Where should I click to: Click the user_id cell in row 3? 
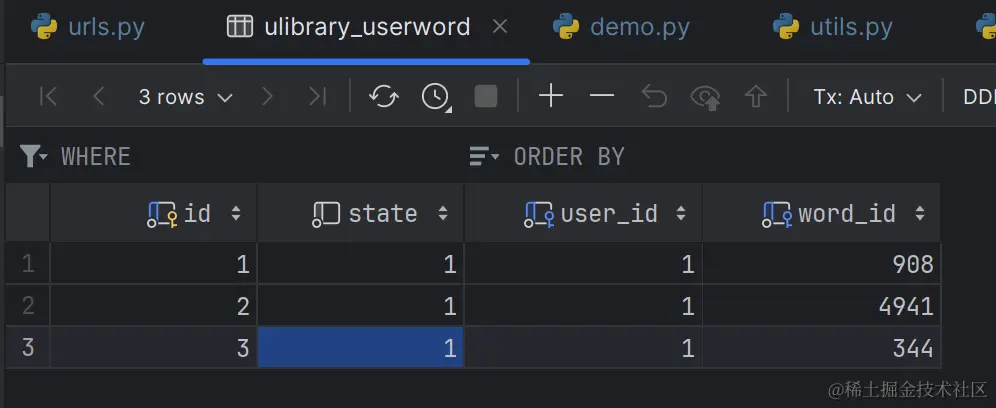[583, 348]
